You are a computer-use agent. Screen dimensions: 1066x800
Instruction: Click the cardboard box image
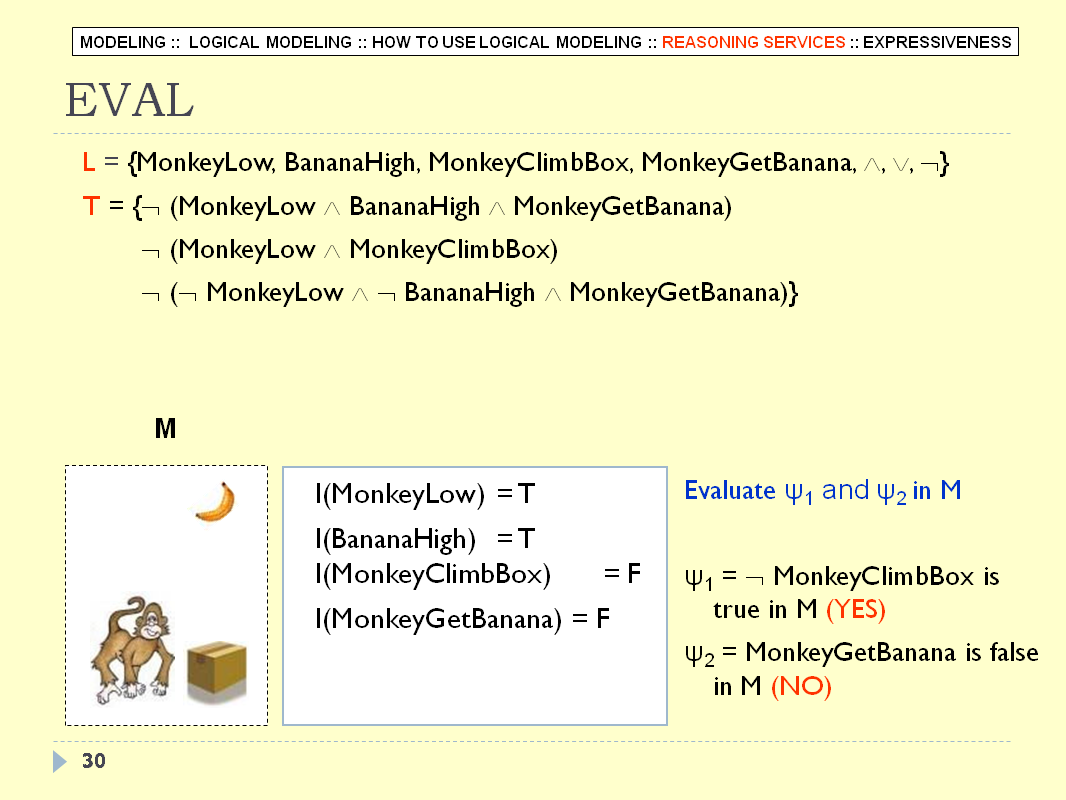tap(217, 671)
